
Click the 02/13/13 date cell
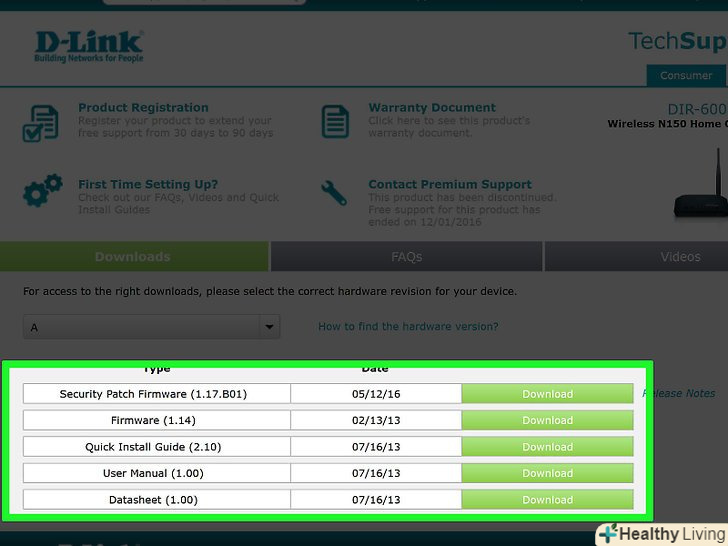[376, 420]
